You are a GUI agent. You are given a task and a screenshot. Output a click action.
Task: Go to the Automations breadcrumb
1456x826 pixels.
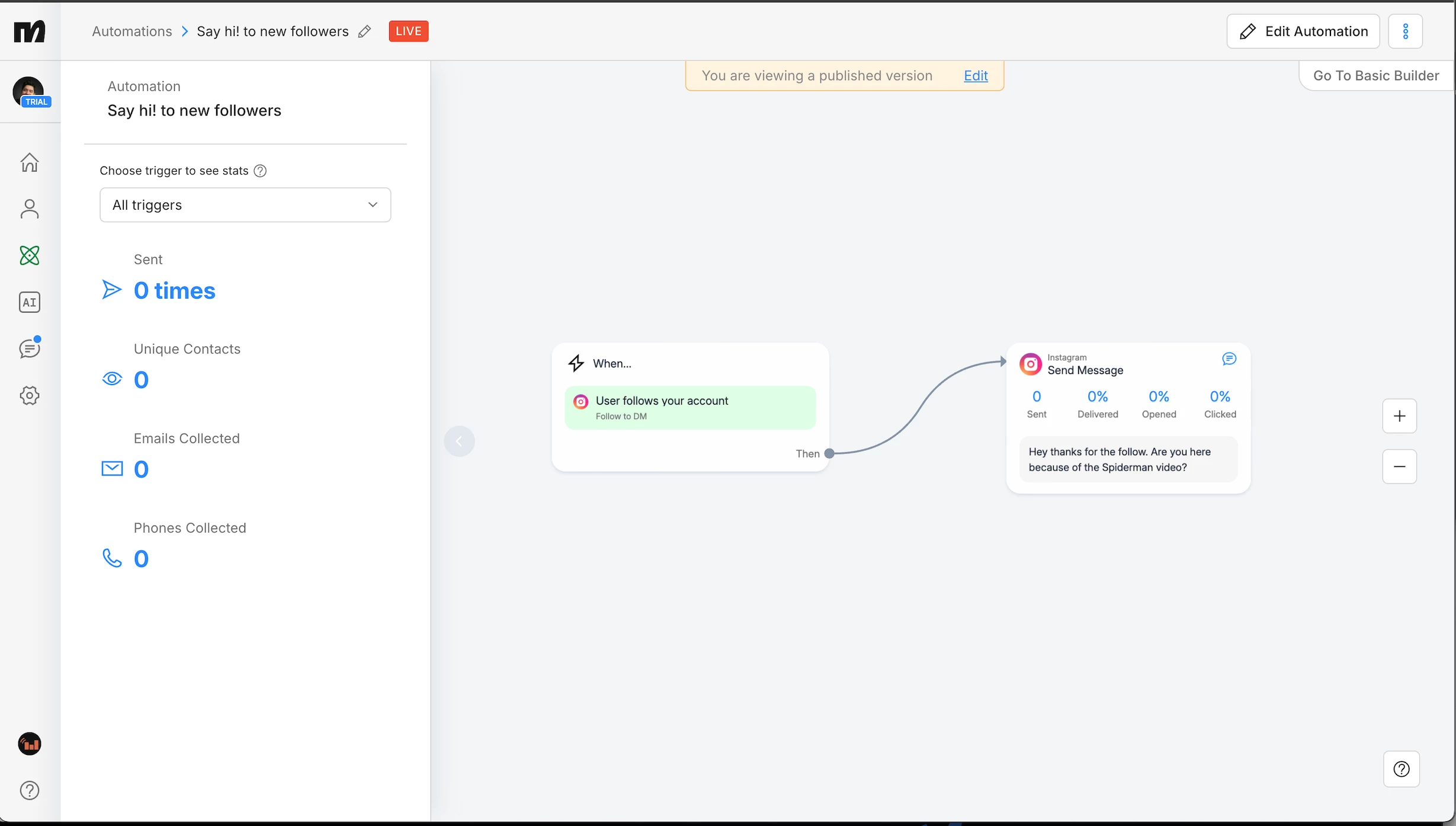[132, 31]
